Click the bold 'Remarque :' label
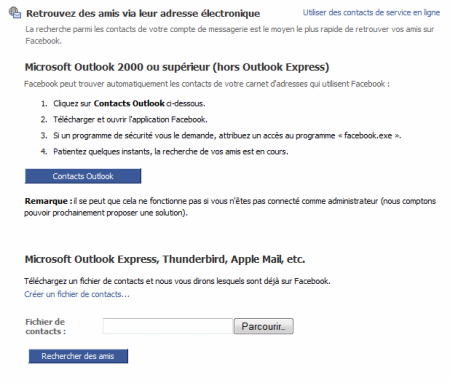This screenshot has width=450, height=383. (48, 201)
